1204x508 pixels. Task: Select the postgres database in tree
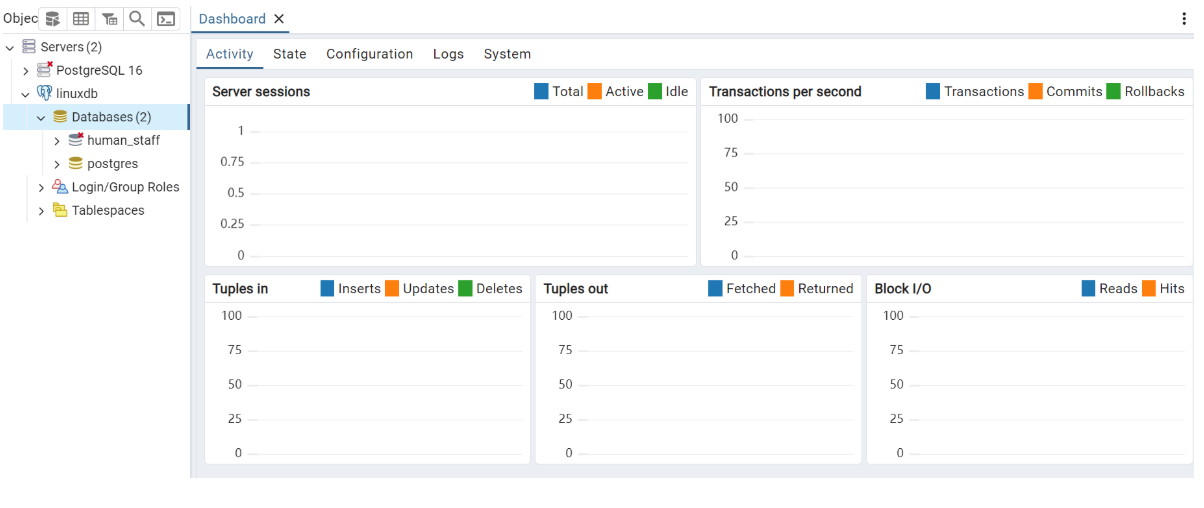tap(112, 164)
